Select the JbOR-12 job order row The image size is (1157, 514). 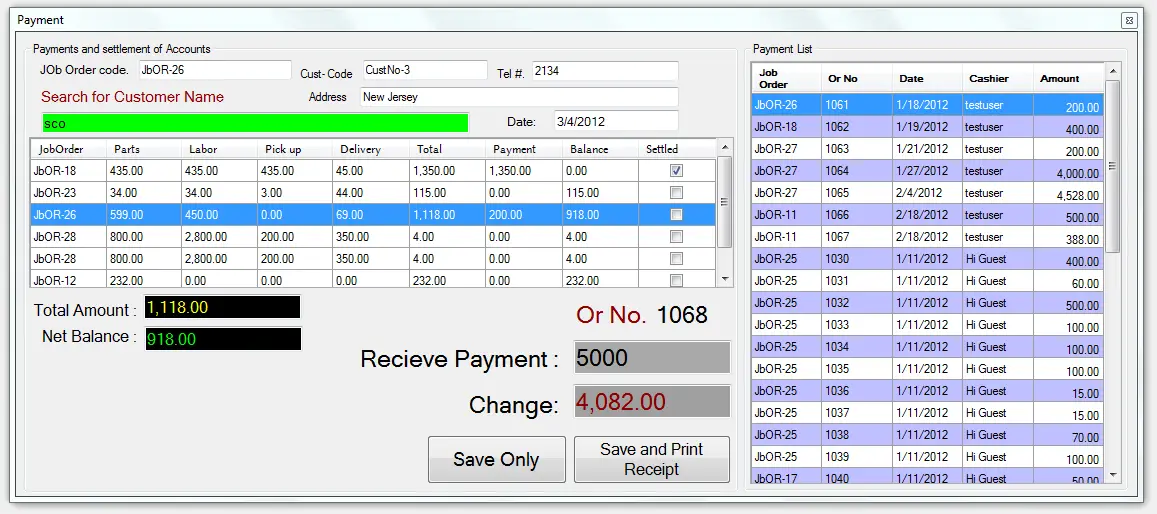coord(373,280)
